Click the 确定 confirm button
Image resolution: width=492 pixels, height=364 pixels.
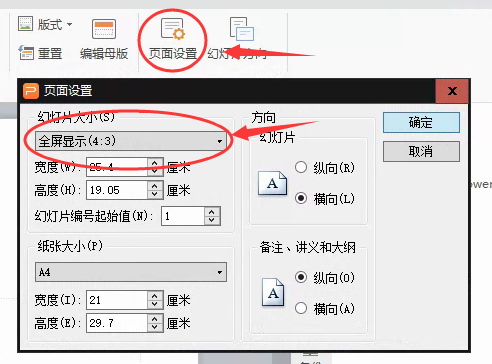[x=421, y=122]
